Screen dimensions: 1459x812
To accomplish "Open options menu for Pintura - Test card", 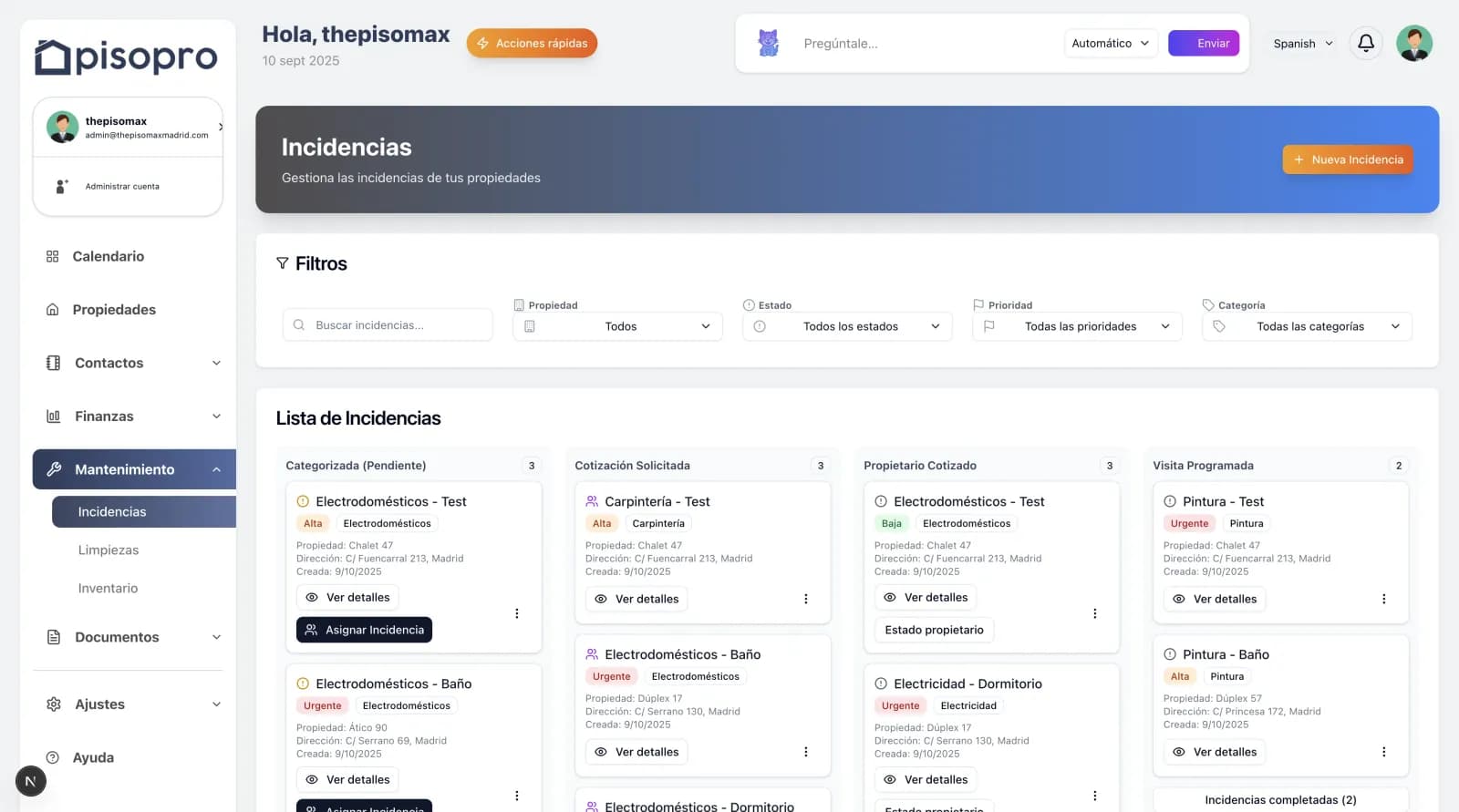I will [x=1383, y=599].
